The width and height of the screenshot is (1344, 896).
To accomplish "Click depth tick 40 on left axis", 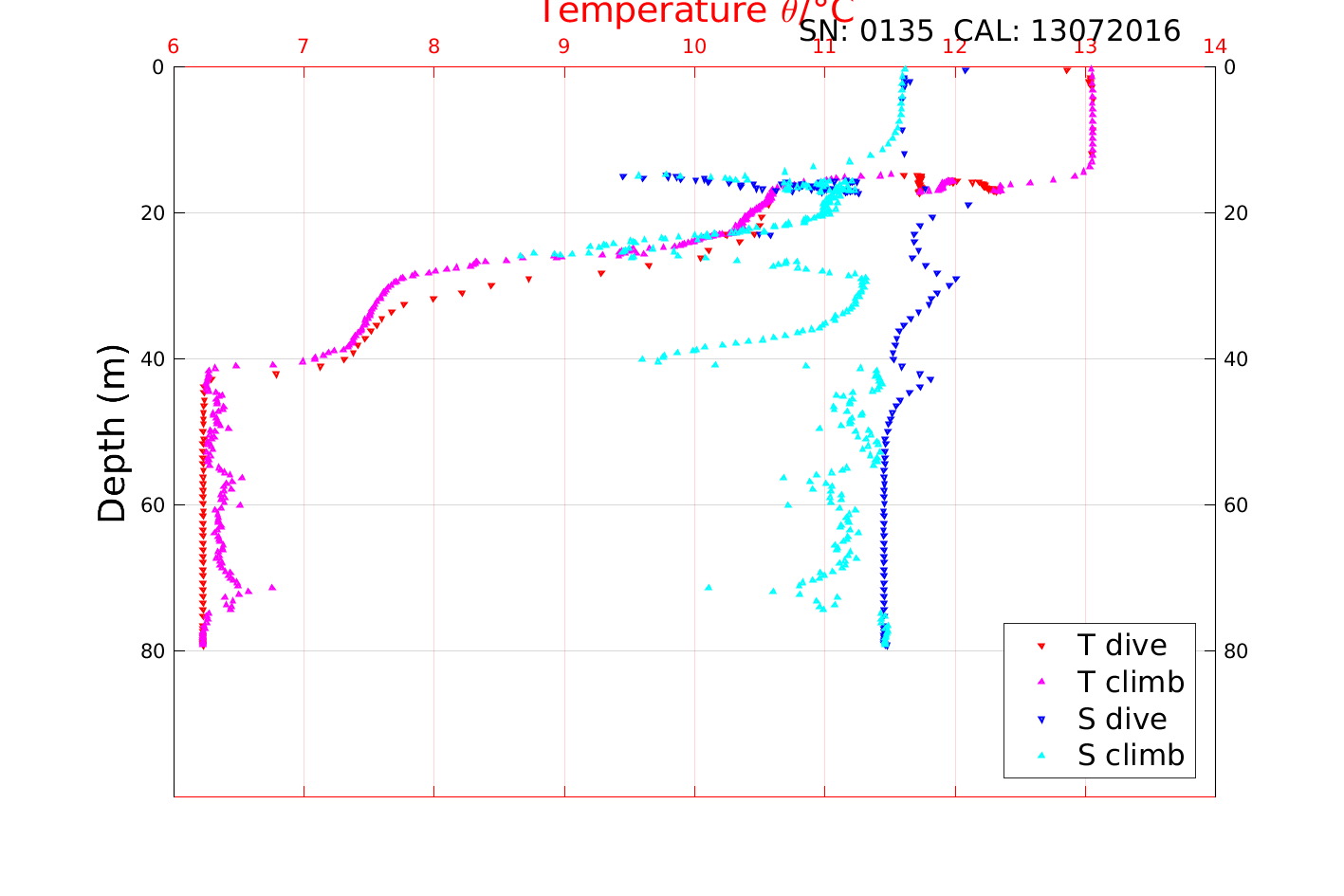I will pyautogui.click(x=152, y=359).
